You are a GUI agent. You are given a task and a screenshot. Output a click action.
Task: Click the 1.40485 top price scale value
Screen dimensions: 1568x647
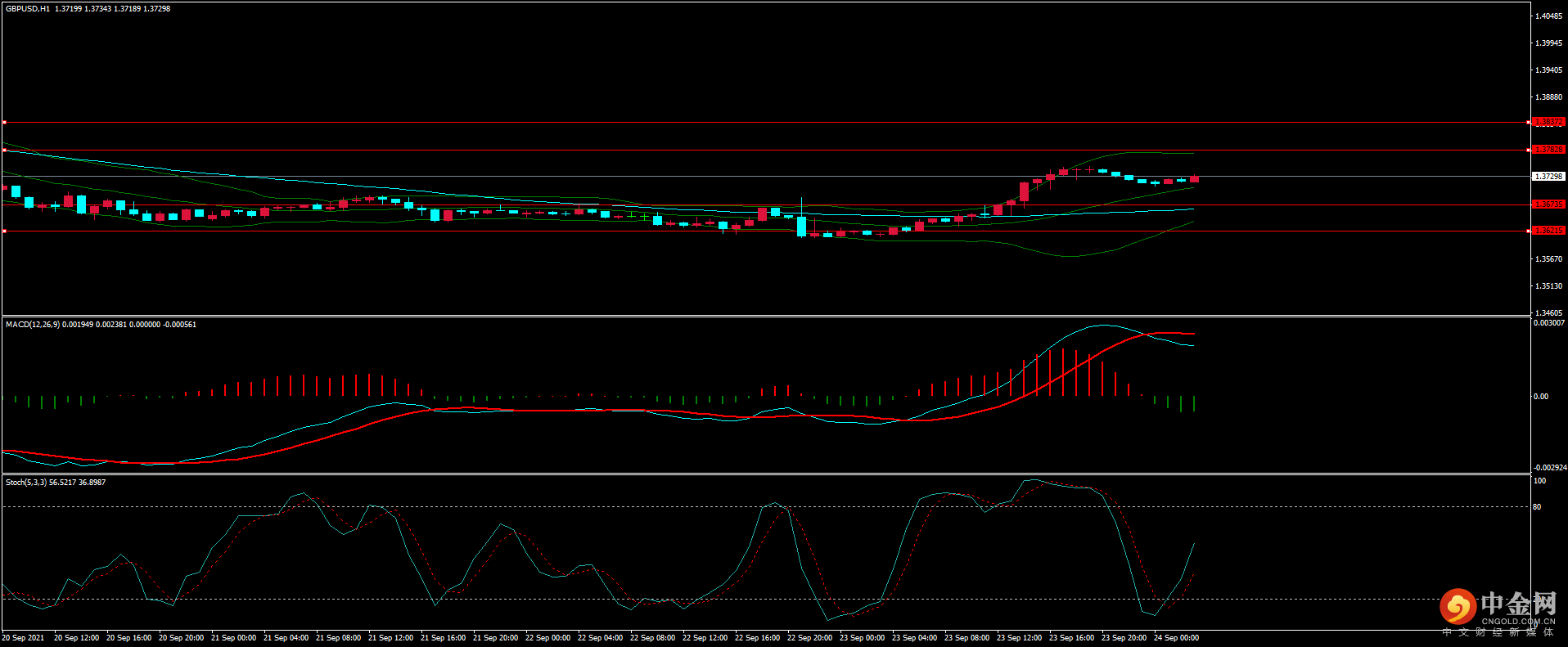click(x=1548, y=16)
